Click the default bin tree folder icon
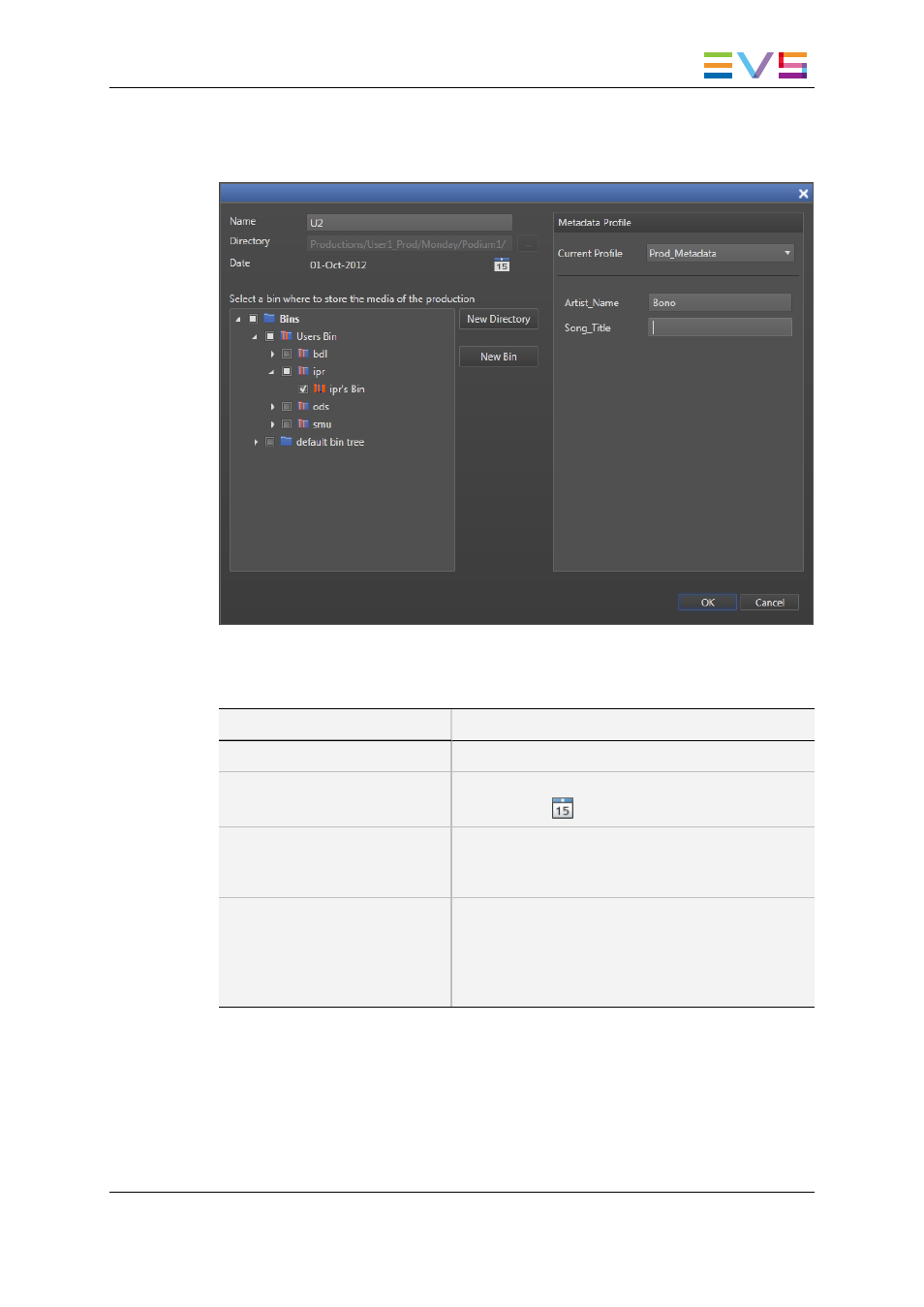This screenshot has width=924, height=1307. click(286, 442)
